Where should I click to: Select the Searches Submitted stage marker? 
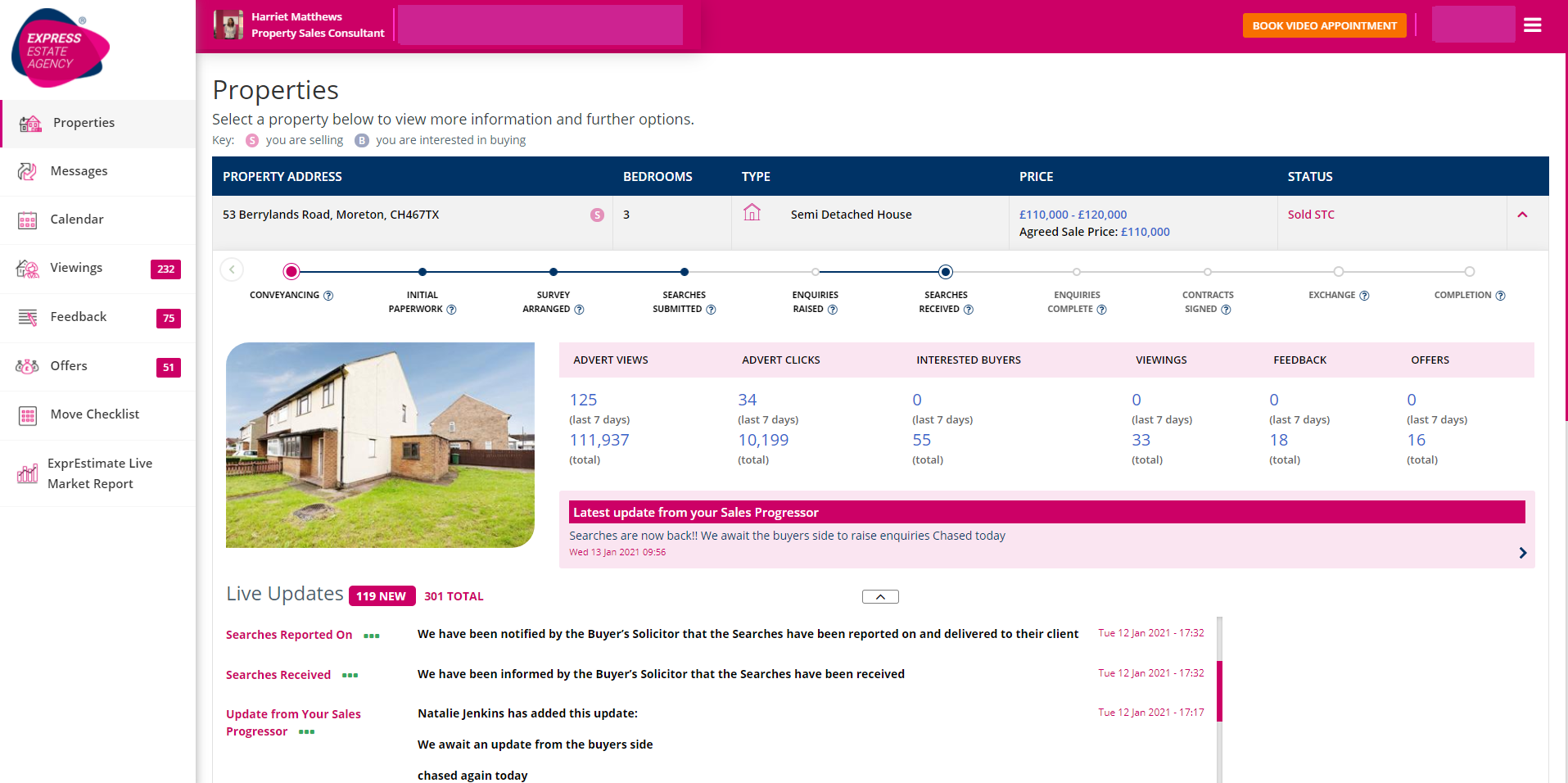click(x=685, y=272)
